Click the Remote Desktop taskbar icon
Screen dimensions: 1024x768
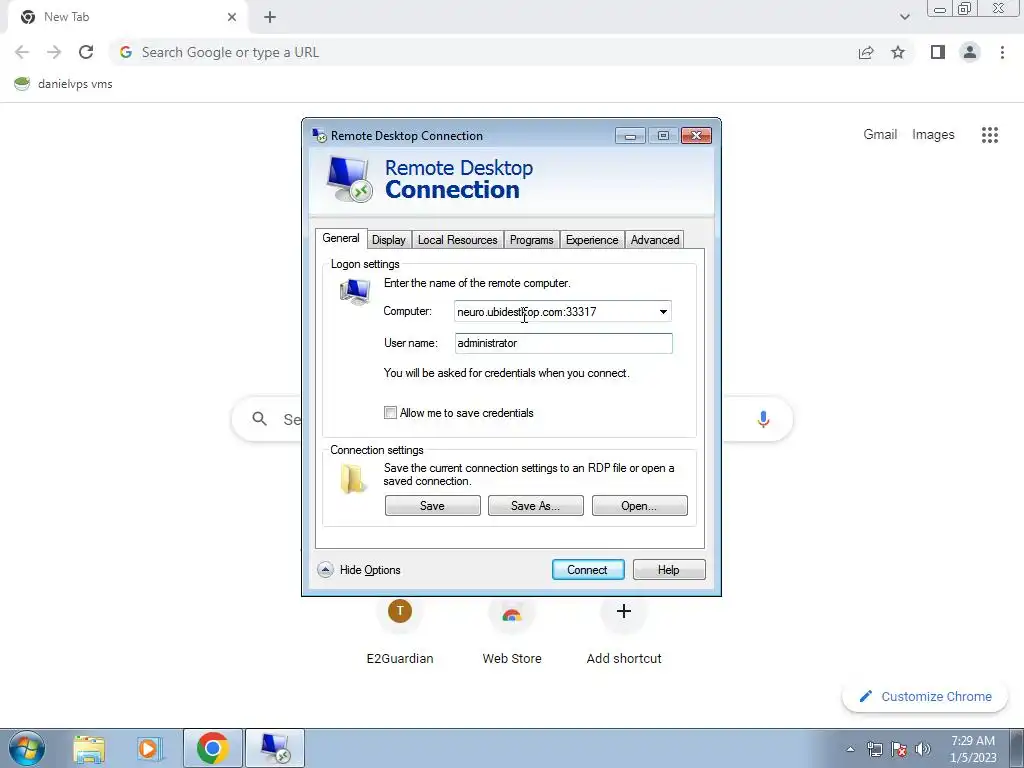(275, 748)
